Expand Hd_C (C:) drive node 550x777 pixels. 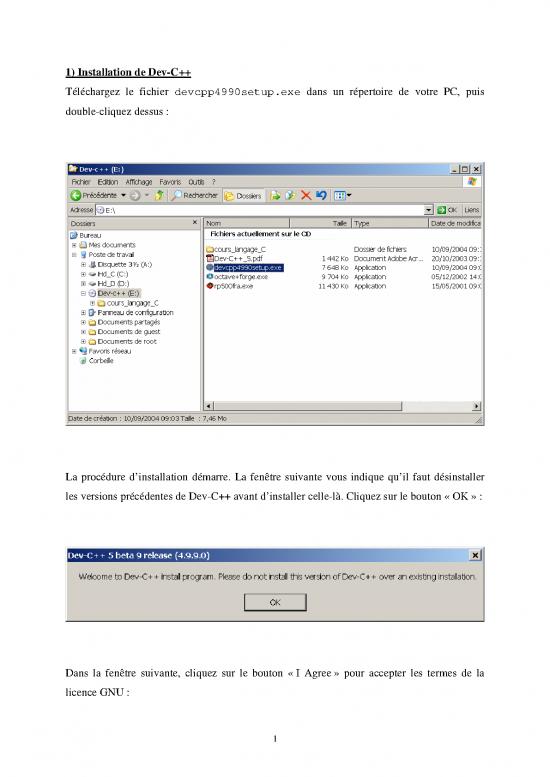[83, 274]
